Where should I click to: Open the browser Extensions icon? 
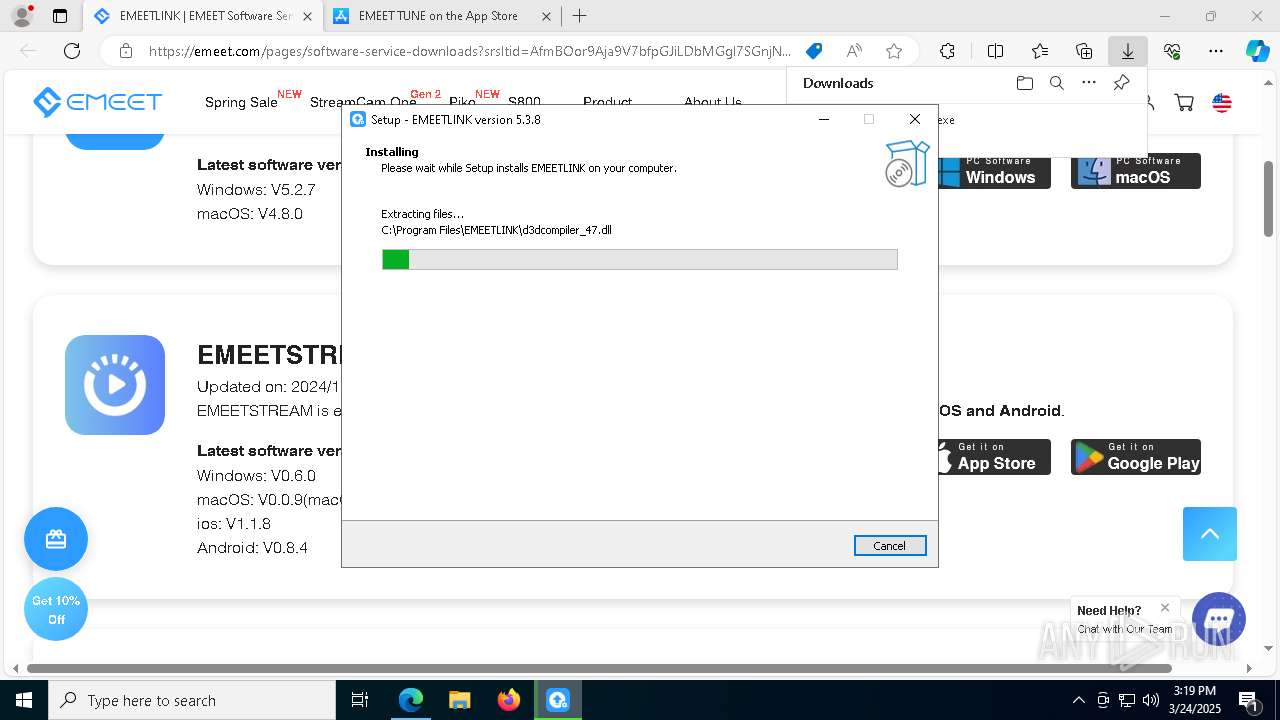[x=947, y=51]
